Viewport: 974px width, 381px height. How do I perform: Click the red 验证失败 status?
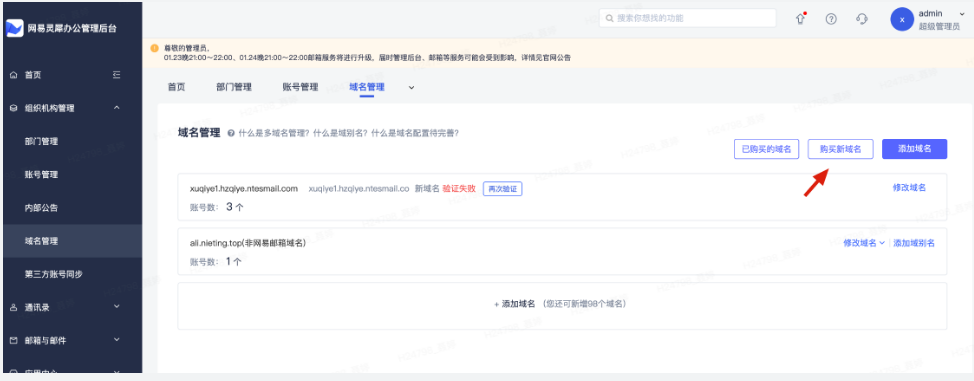(x=459, y=188)
